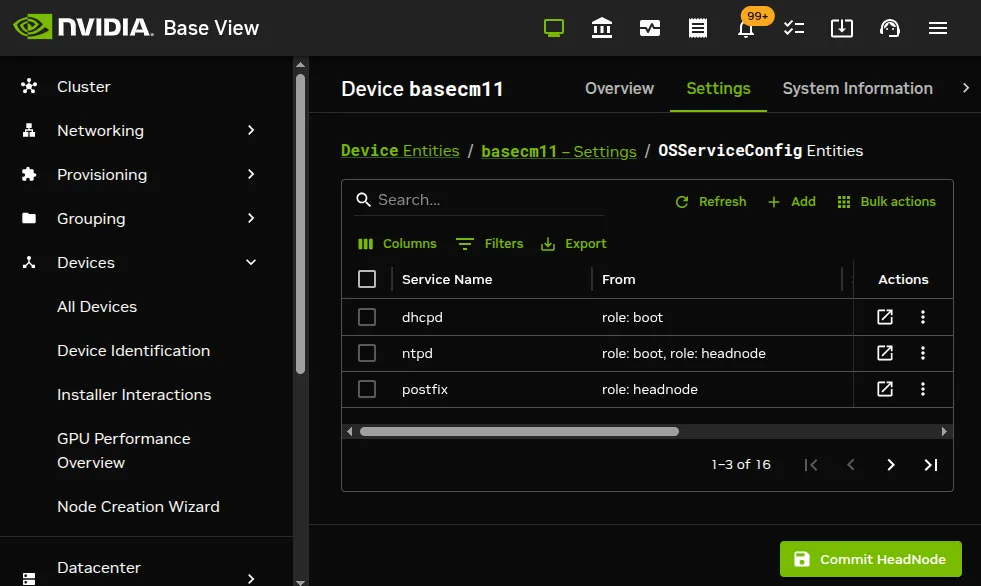The image size is (981, 586).
Task: Open Installer Interactions in sidebar
Action: (x=134, y=395)
